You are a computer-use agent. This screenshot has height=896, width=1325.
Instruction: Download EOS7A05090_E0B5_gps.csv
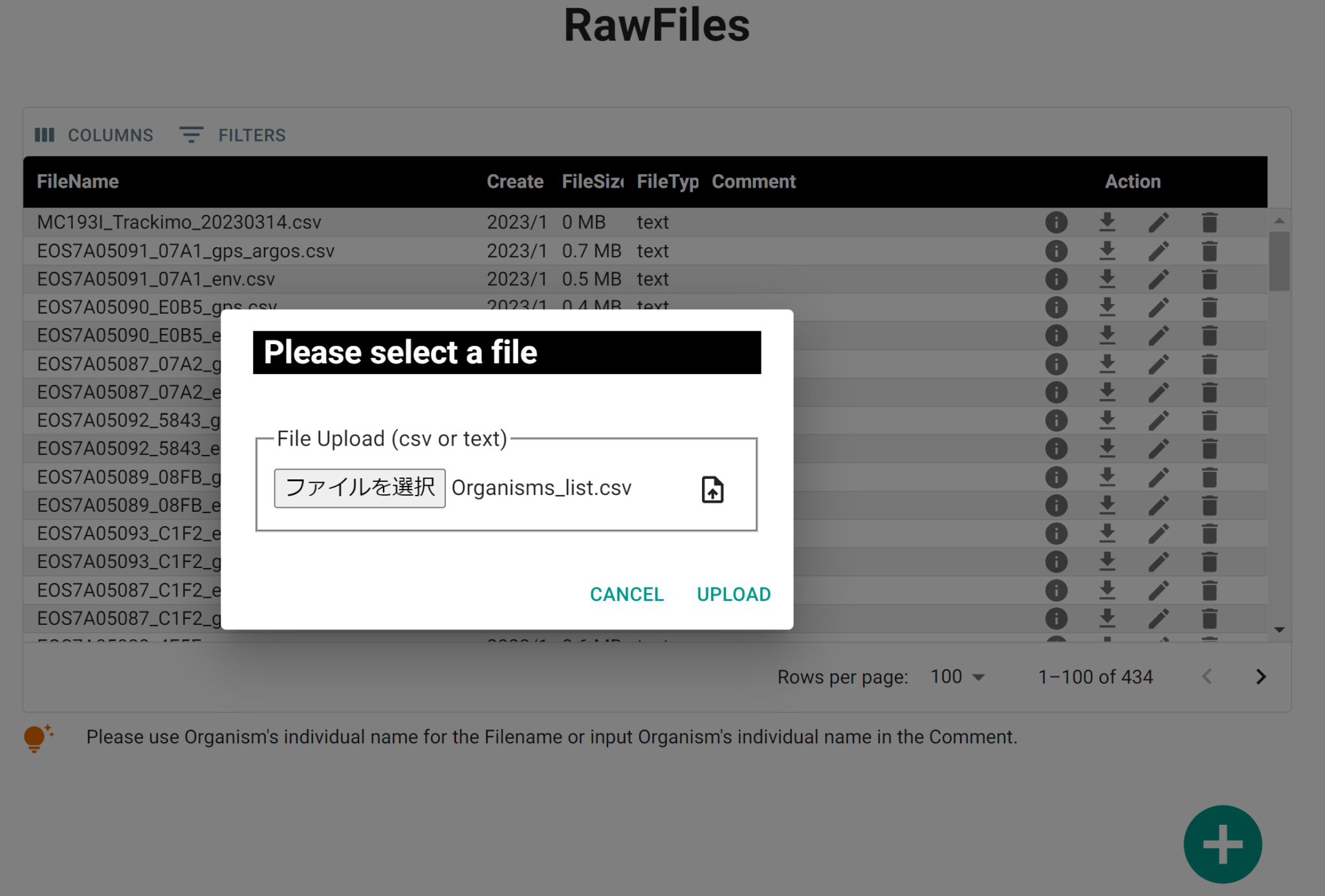pos(1107,307)
